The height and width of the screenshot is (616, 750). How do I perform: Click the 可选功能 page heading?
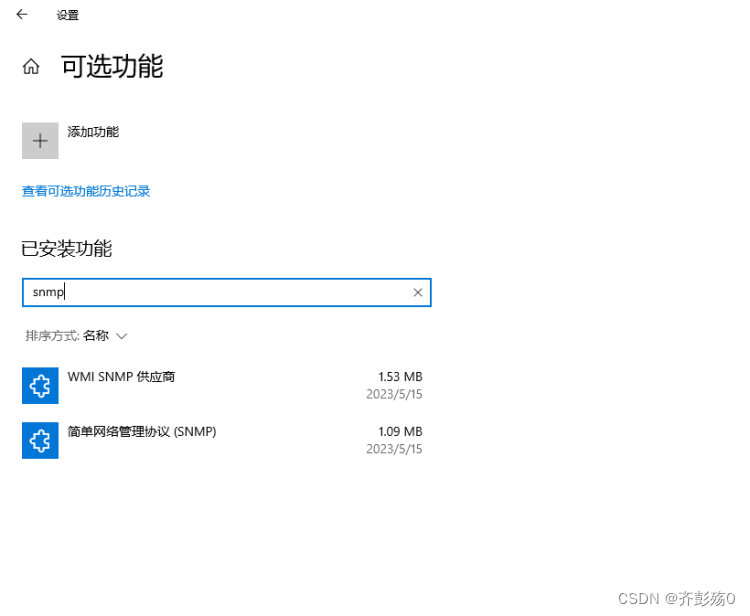pos(112,67)
